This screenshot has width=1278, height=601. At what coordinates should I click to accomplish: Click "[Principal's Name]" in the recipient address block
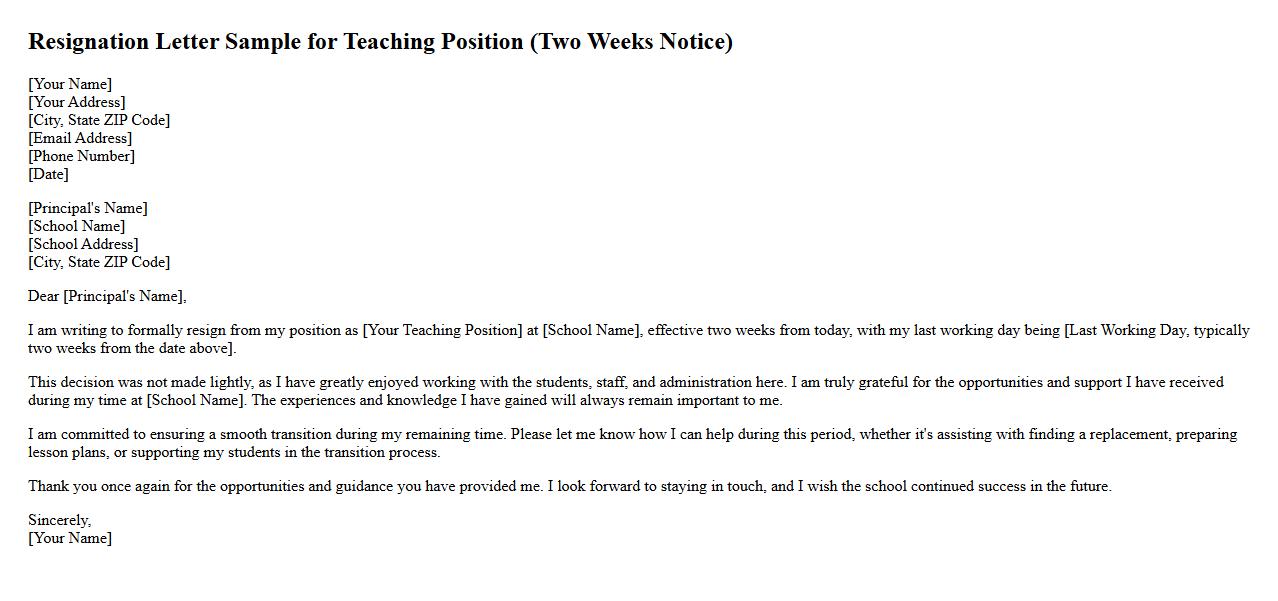pos(88,208)
